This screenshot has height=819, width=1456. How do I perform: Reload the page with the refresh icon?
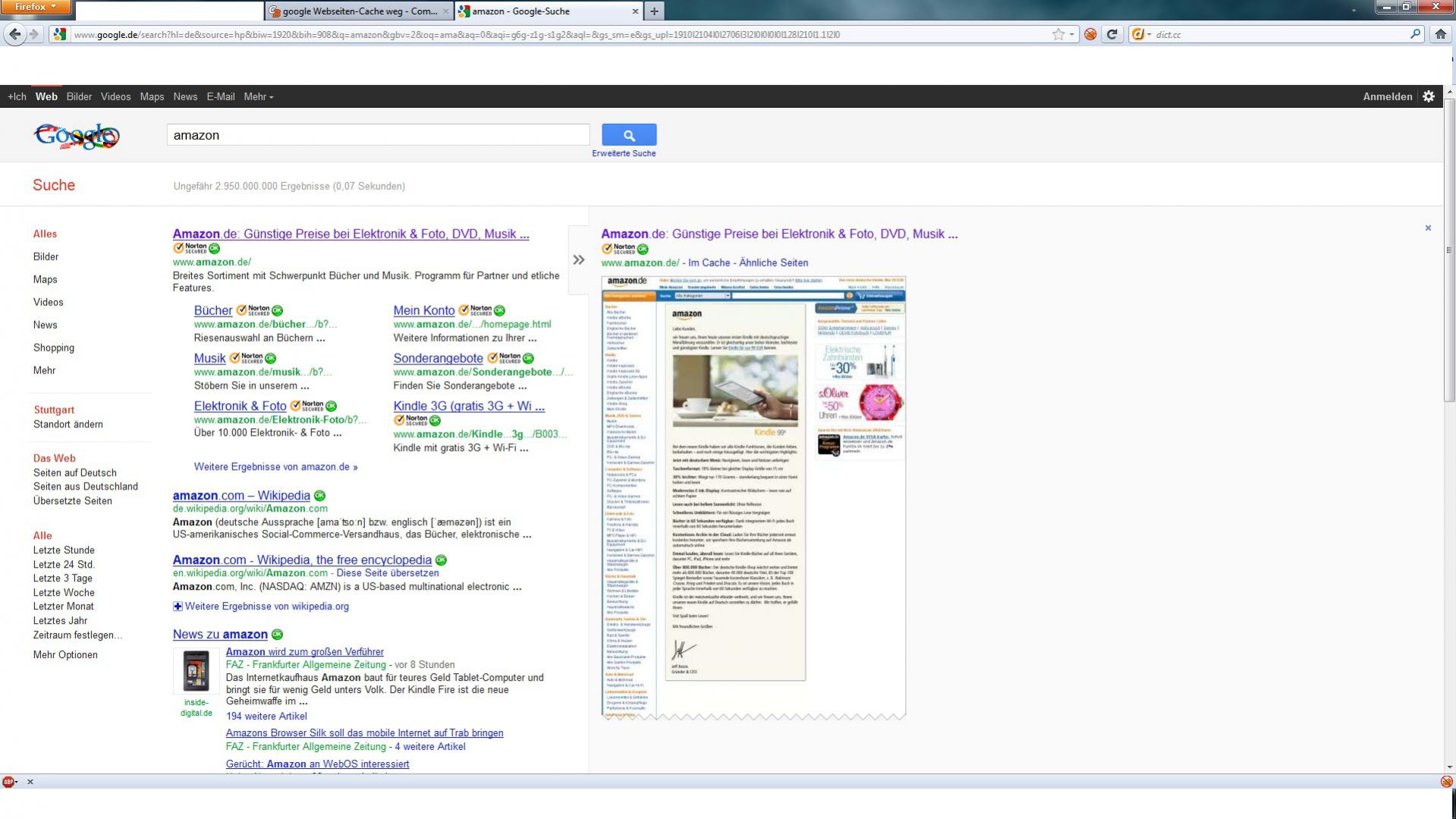tap(1112, 34)
